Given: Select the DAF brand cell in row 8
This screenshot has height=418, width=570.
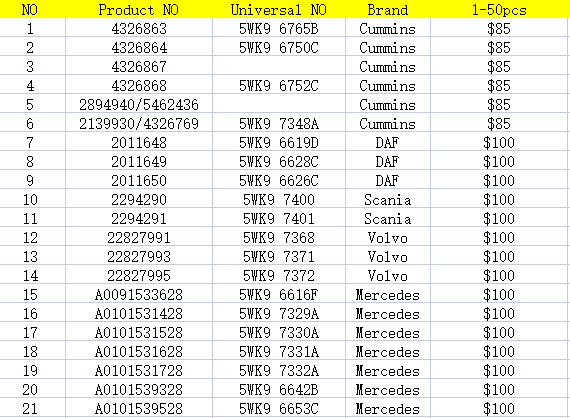Looking at the screenshot, I should pyautogui.click(x=388, y=161).
